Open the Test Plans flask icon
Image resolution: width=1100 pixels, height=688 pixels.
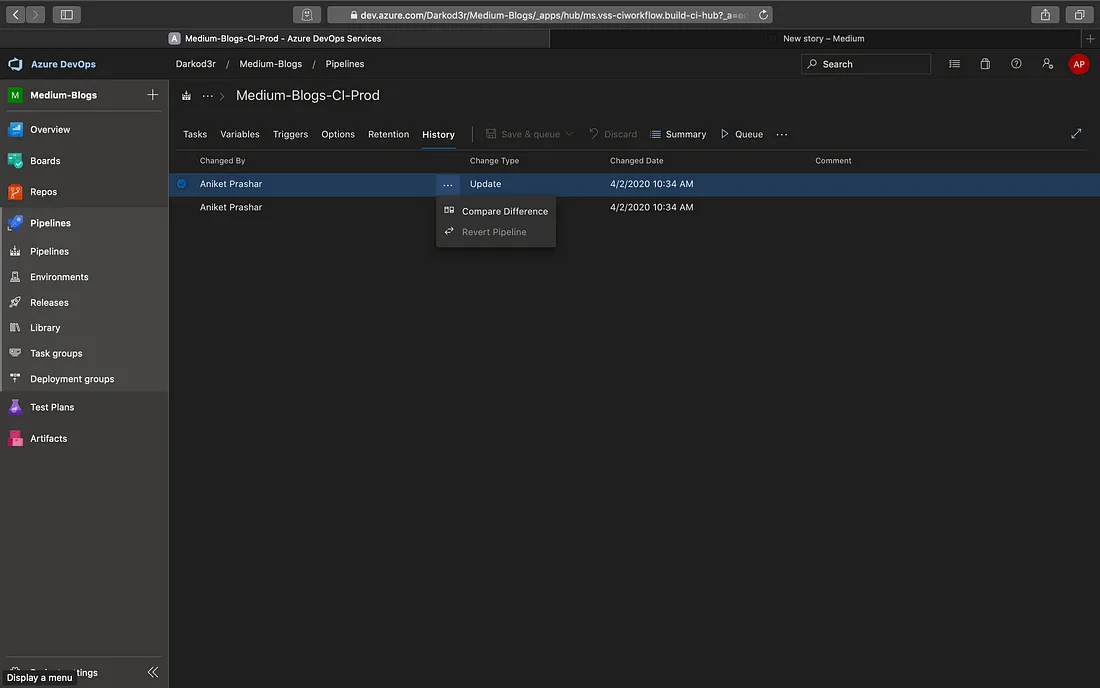[15, 407]
